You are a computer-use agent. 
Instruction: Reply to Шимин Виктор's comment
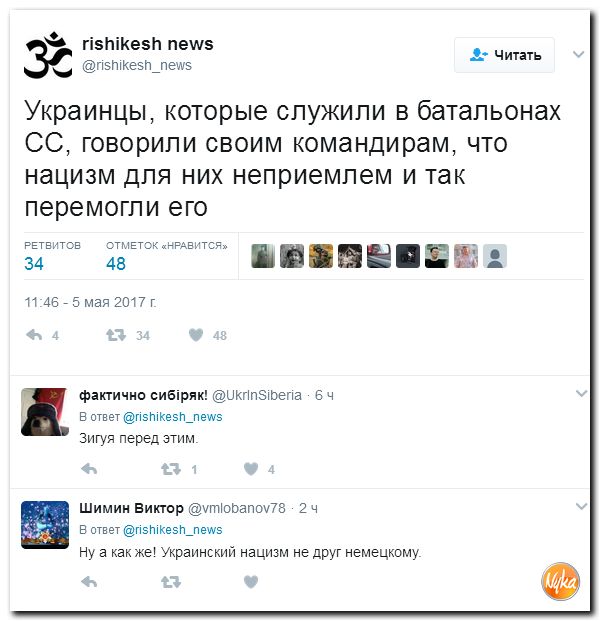point(89,582)
